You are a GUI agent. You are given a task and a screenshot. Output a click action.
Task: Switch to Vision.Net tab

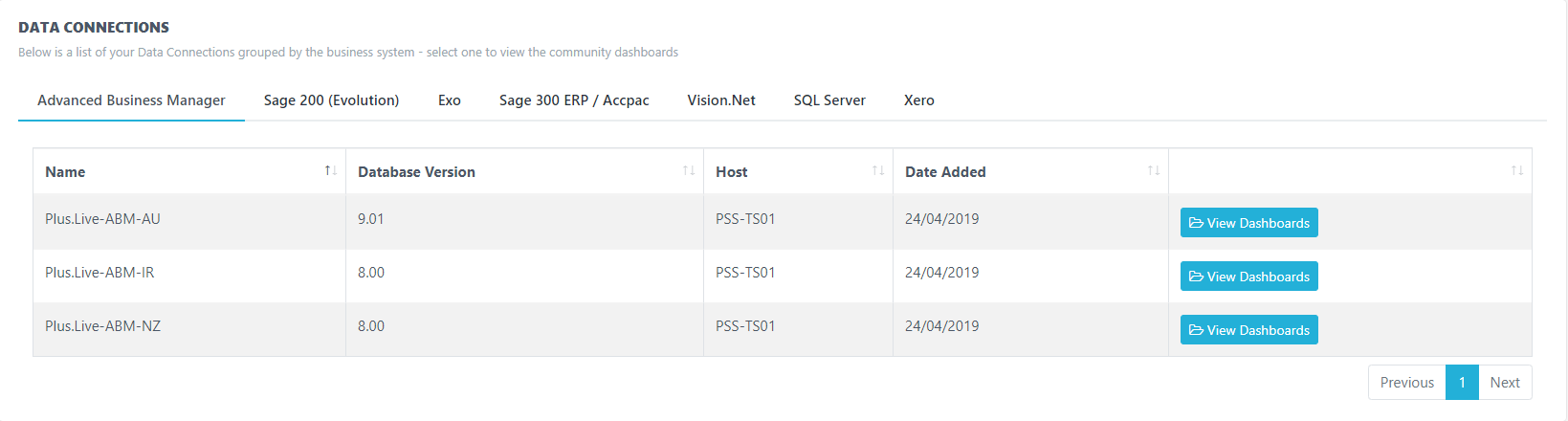coord(721,100)
